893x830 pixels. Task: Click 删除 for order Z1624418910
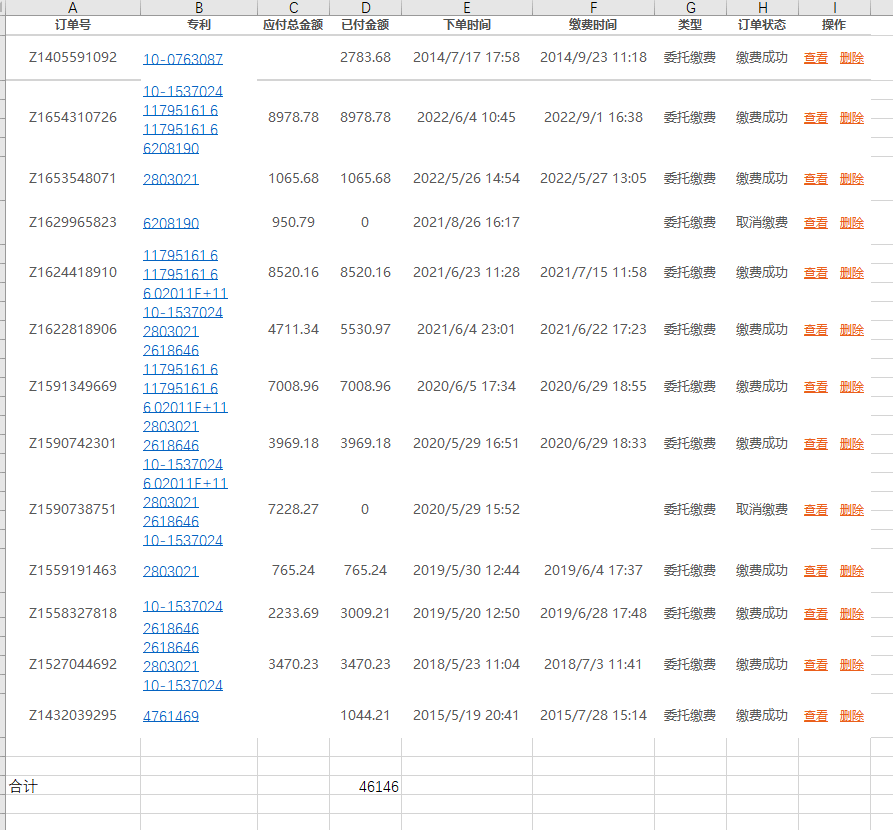tap(852, 273)
